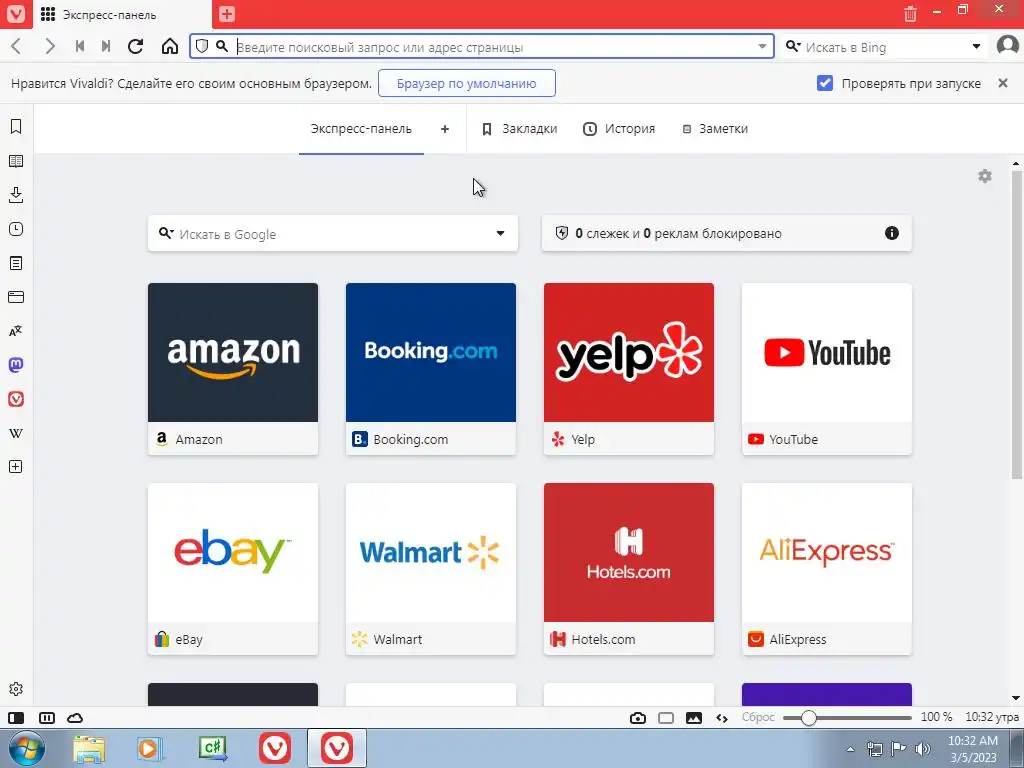
Task: Open the Mastodon web panel
Action: pos(16,365)
